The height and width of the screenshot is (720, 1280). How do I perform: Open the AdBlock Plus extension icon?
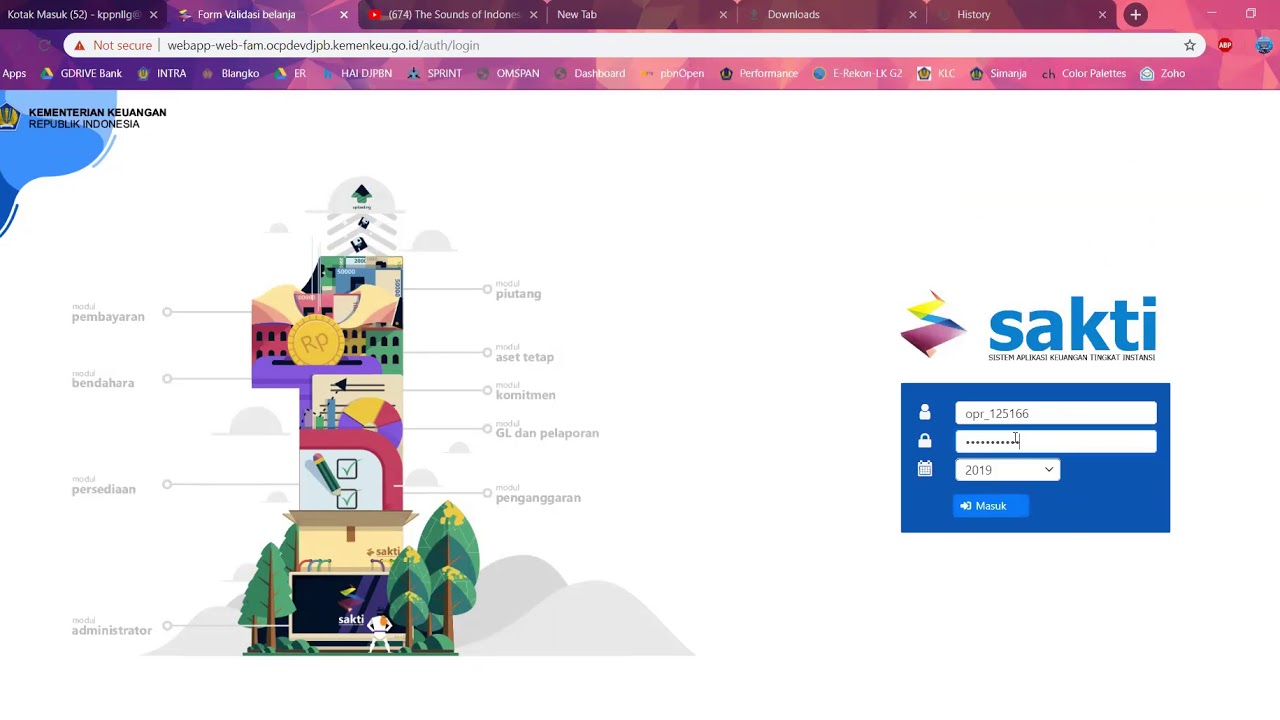[x=1225, y=45]
